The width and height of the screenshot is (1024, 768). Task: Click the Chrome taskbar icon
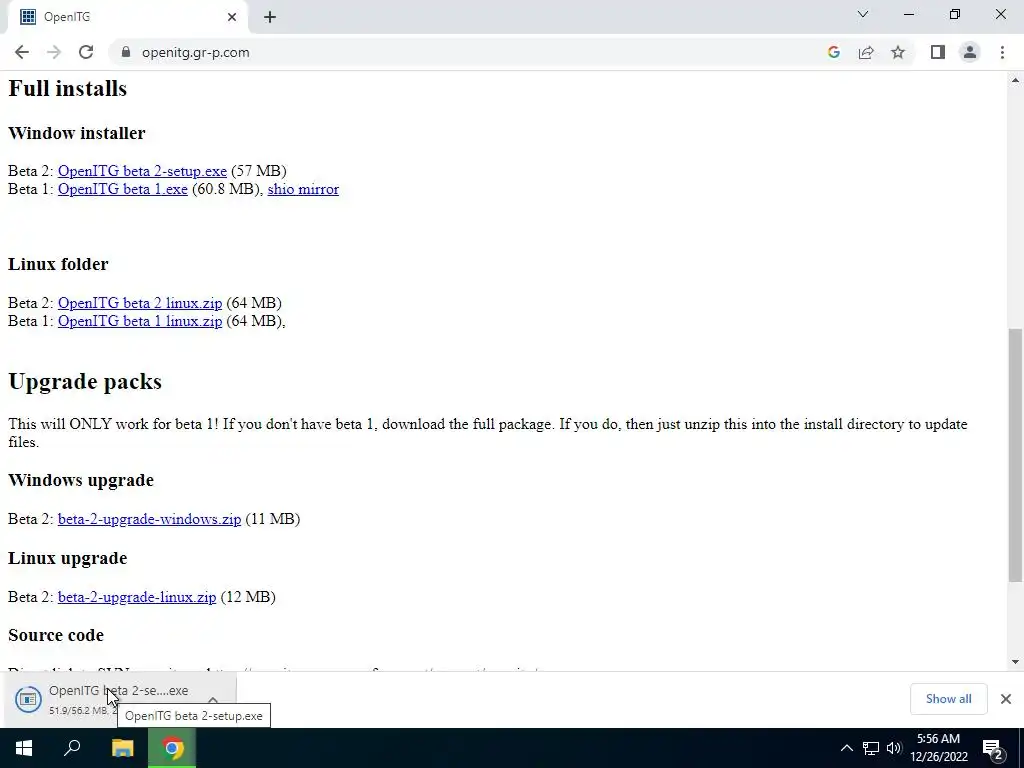click(172, 748)
